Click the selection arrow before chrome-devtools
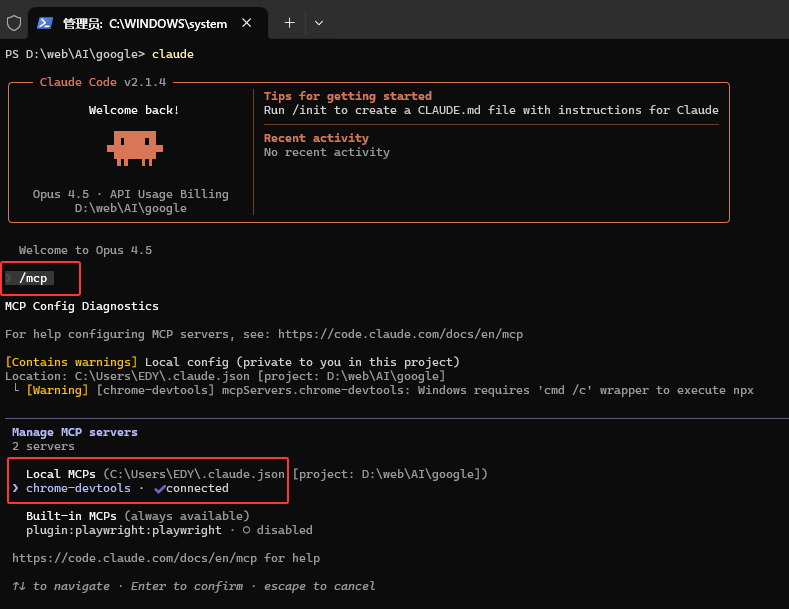Image resolution: width=789 pixels, height=609 pixels. (15, 488)
